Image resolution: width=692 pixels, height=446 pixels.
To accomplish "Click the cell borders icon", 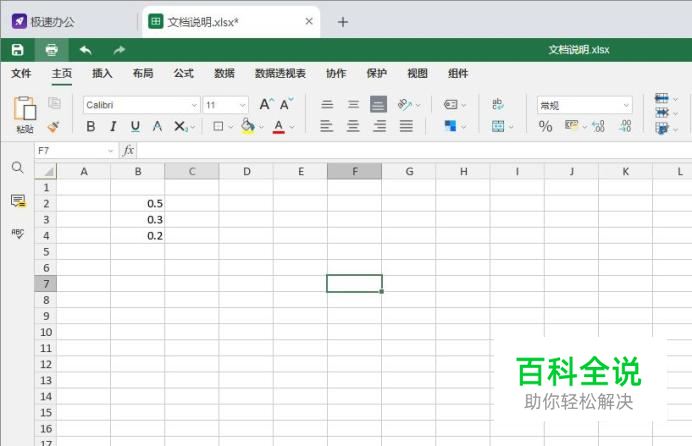I will click(x=218, y=127).
